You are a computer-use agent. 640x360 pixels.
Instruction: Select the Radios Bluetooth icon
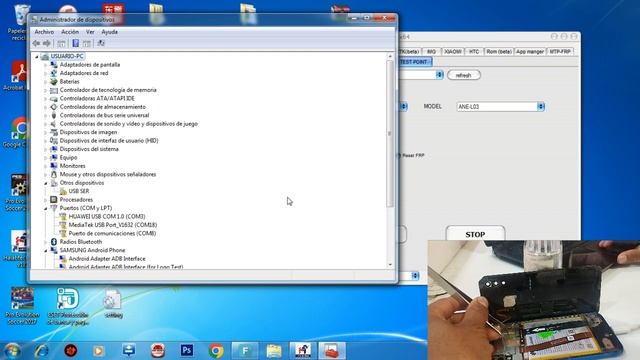coord(53,242)
